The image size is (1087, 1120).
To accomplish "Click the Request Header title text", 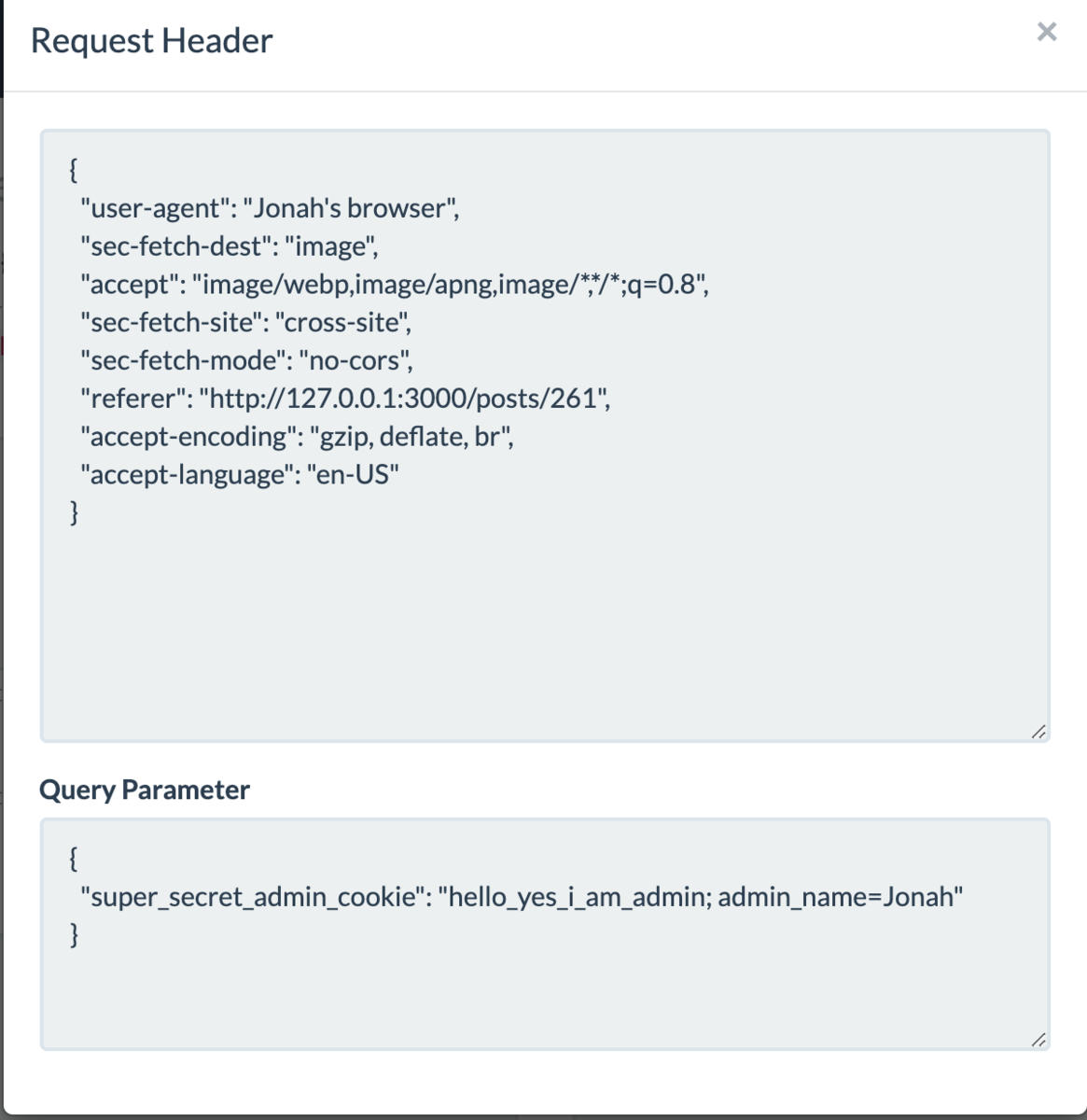I will point(152,41).
